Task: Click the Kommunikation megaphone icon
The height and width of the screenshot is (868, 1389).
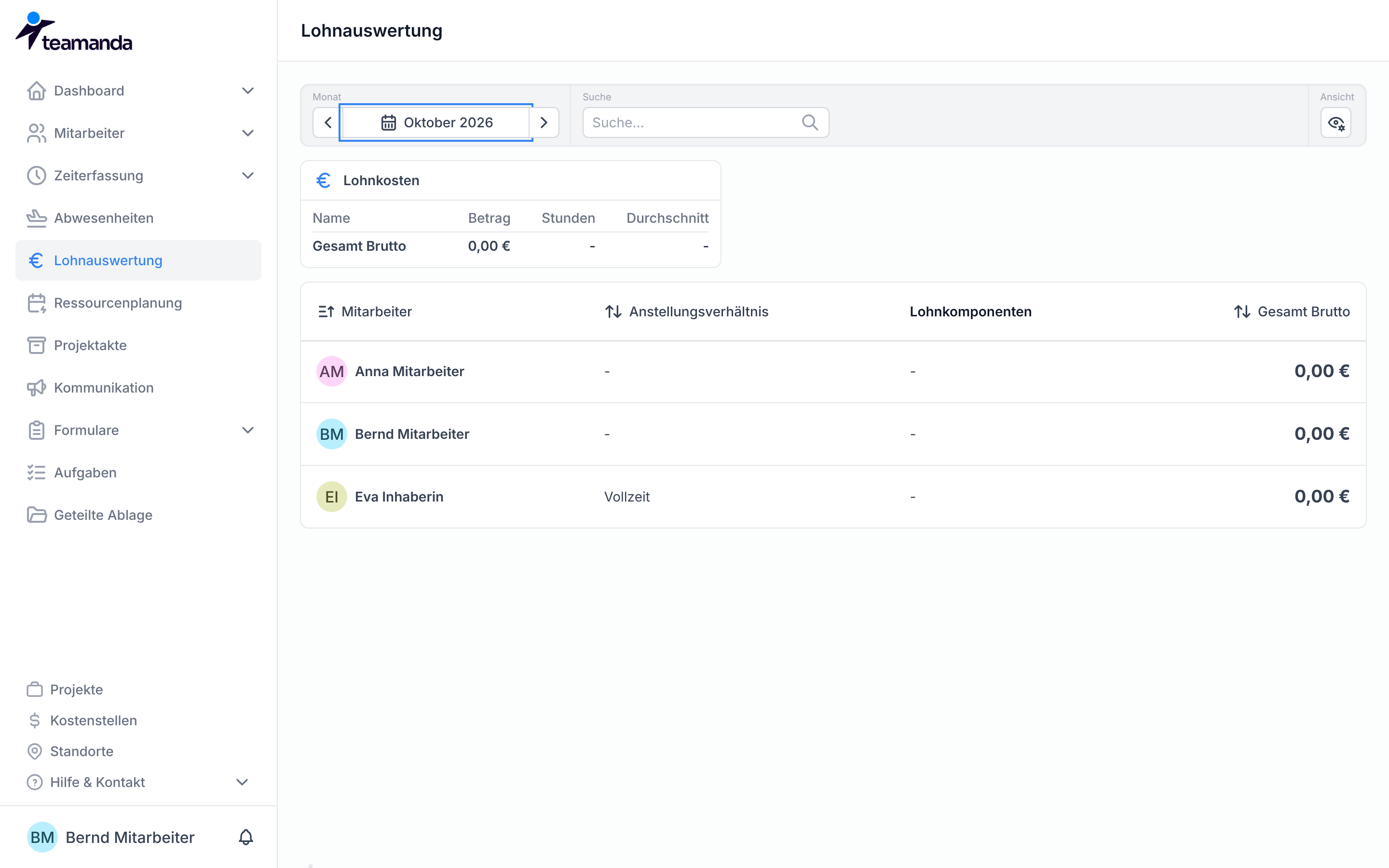Action: click(36, 388)
